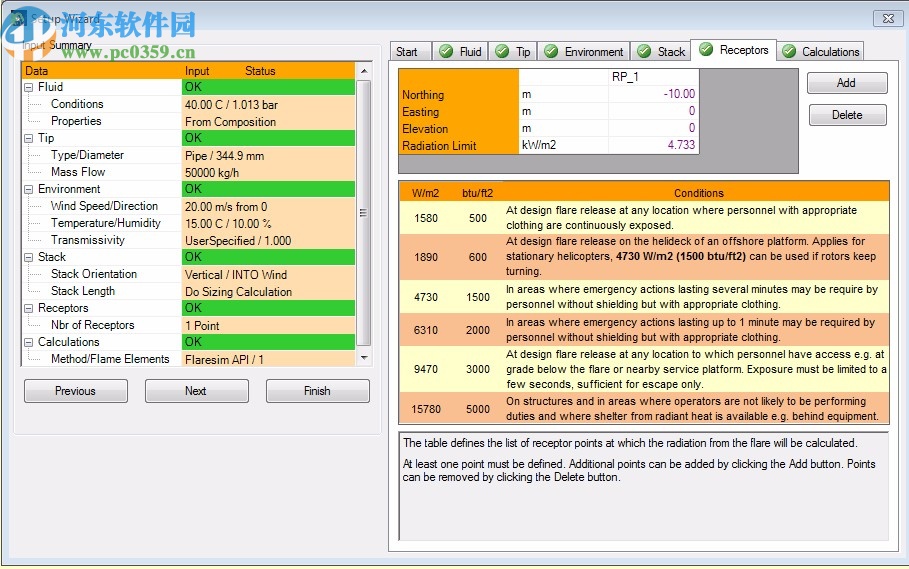Click the check icon beside Environment tab
The width and height of the screenshot is (909, 569).
551,52
